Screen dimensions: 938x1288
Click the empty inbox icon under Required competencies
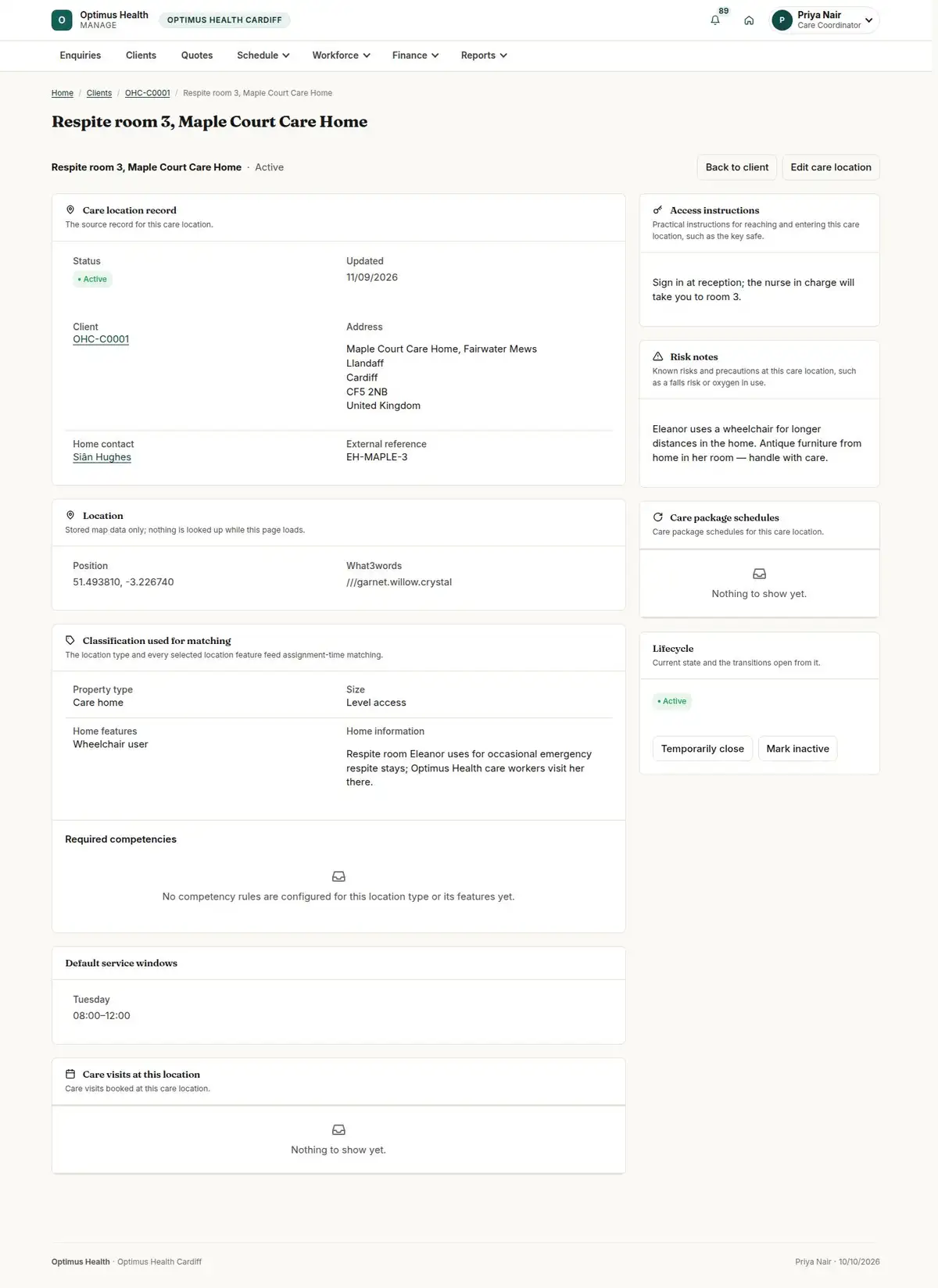(338, 877)
